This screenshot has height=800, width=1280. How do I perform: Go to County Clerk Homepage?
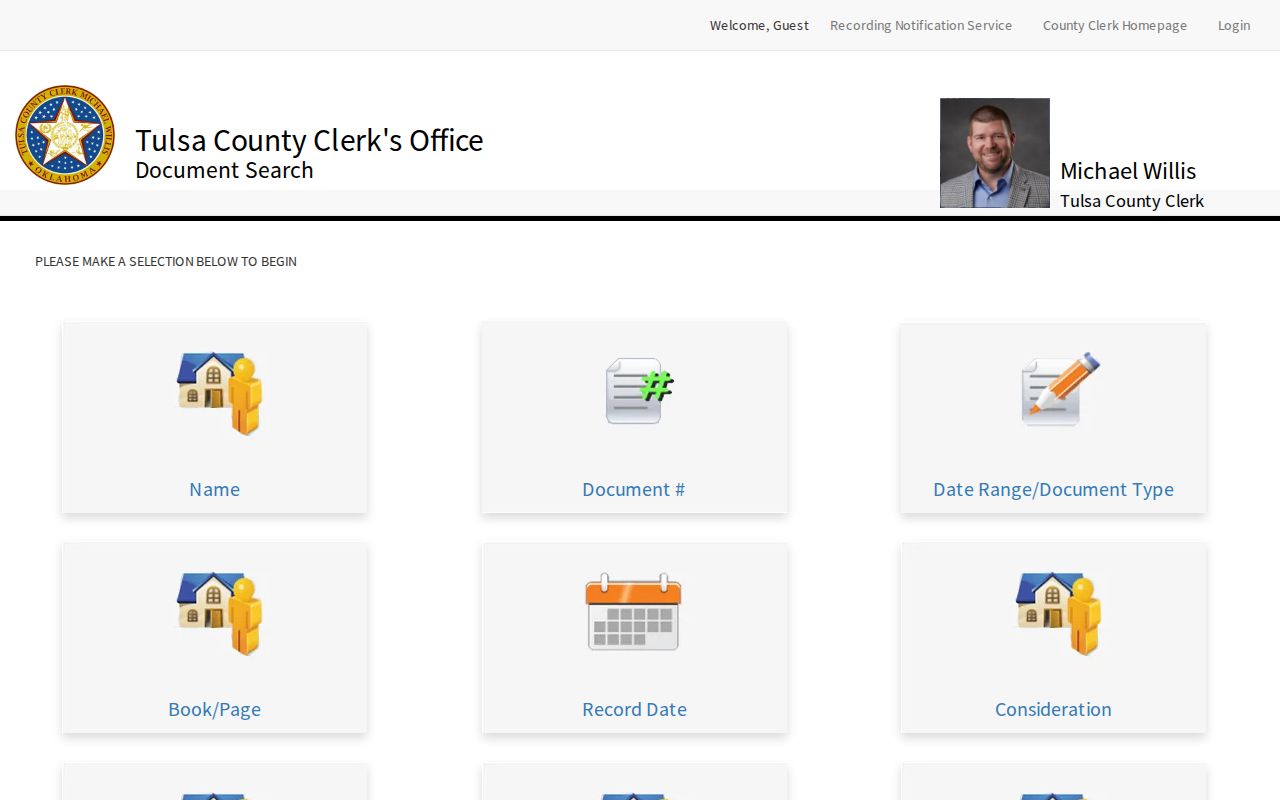click(x=1115, y=25)
